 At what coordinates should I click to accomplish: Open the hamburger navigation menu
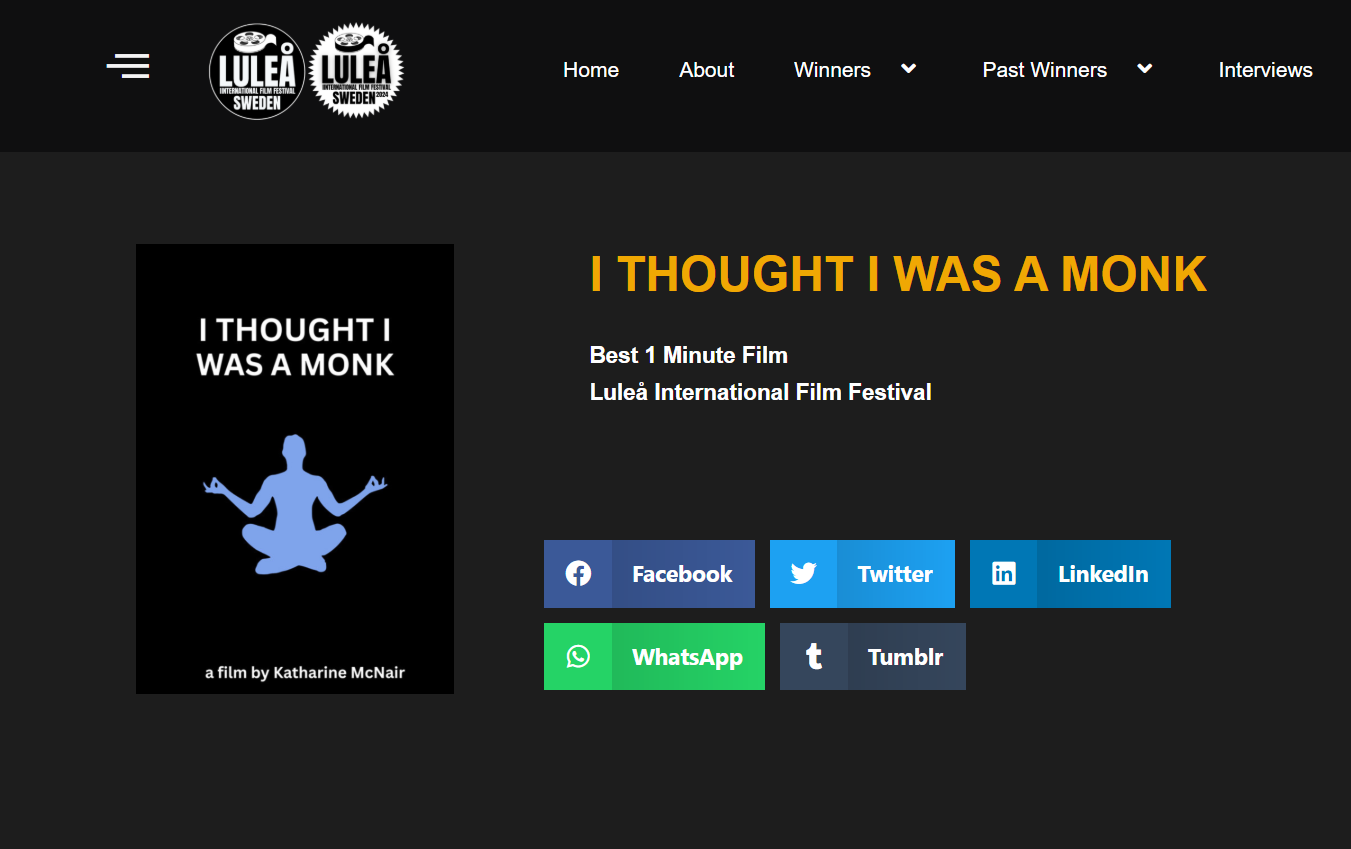(127, 65)
